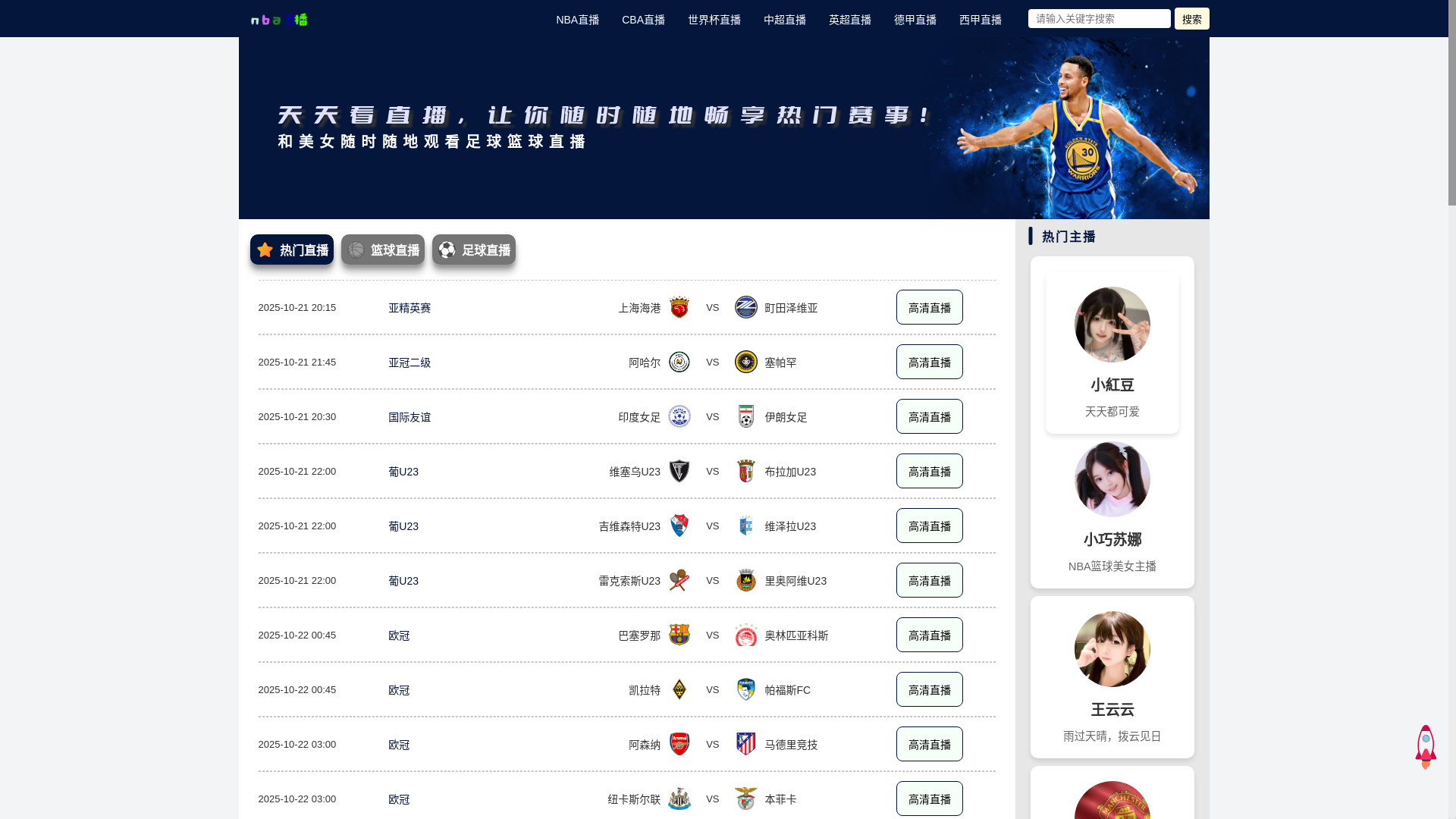Select the 热门直播 tab

292,249
